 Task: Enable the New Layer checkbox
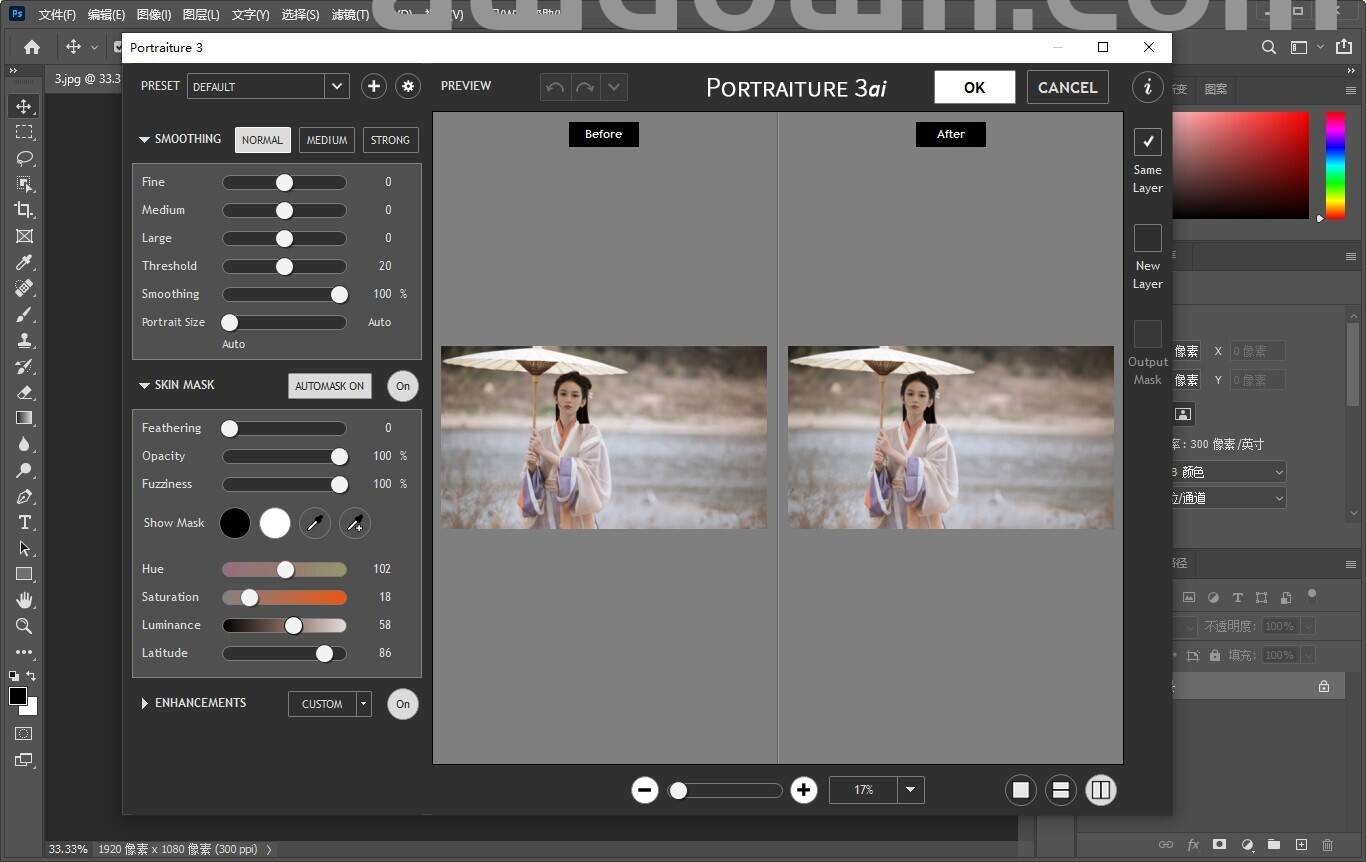point(1147,238)
